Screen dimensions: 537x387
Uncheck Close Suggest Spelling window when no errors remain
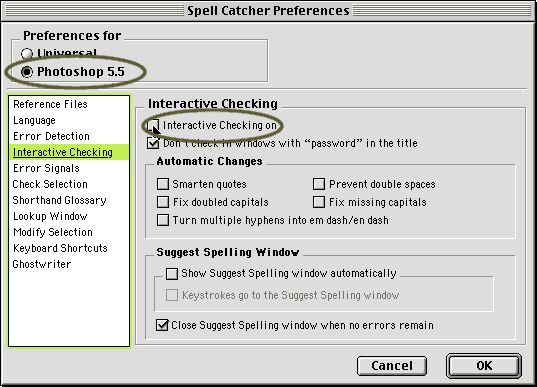point(162,325)
